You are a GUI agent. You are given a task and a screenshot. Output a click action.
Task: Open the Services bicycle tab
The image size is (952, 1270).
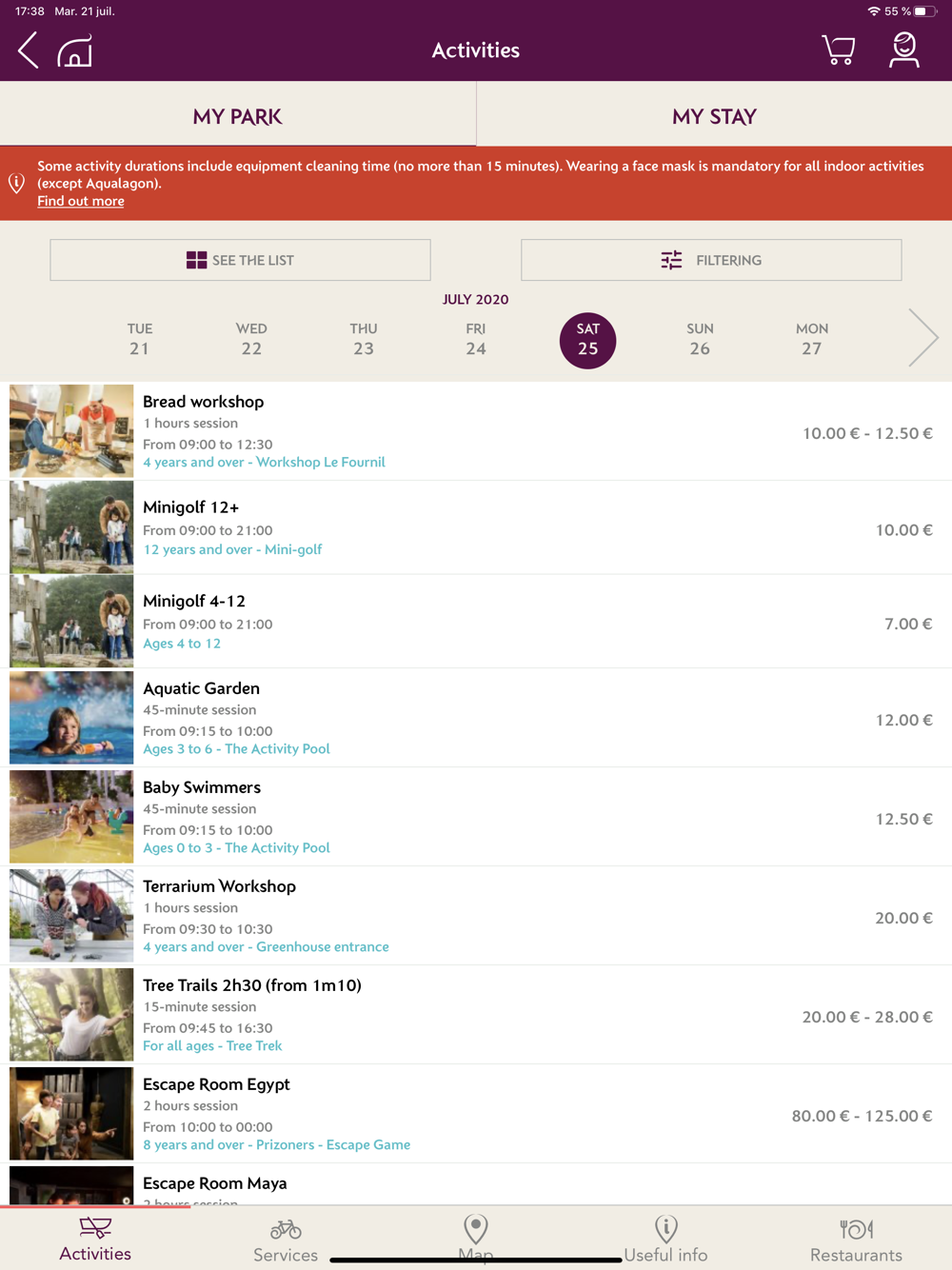click(286, 1240)
